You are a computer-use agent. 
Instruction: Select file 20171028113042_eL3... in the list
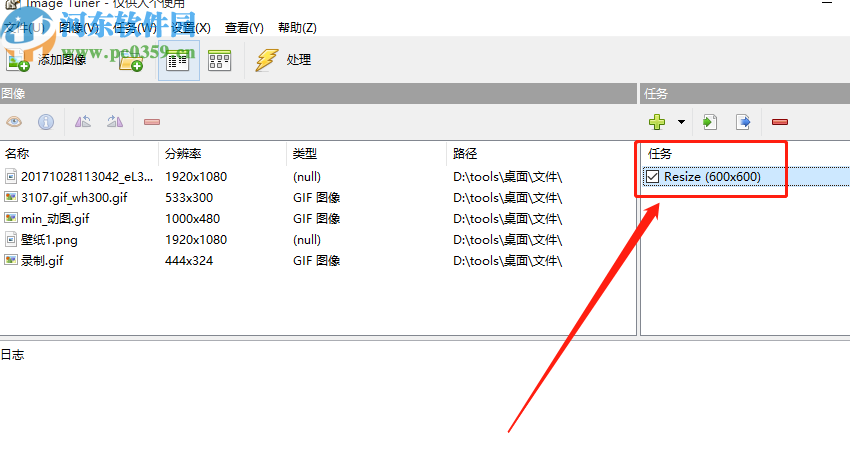click(x=87, y=177)
